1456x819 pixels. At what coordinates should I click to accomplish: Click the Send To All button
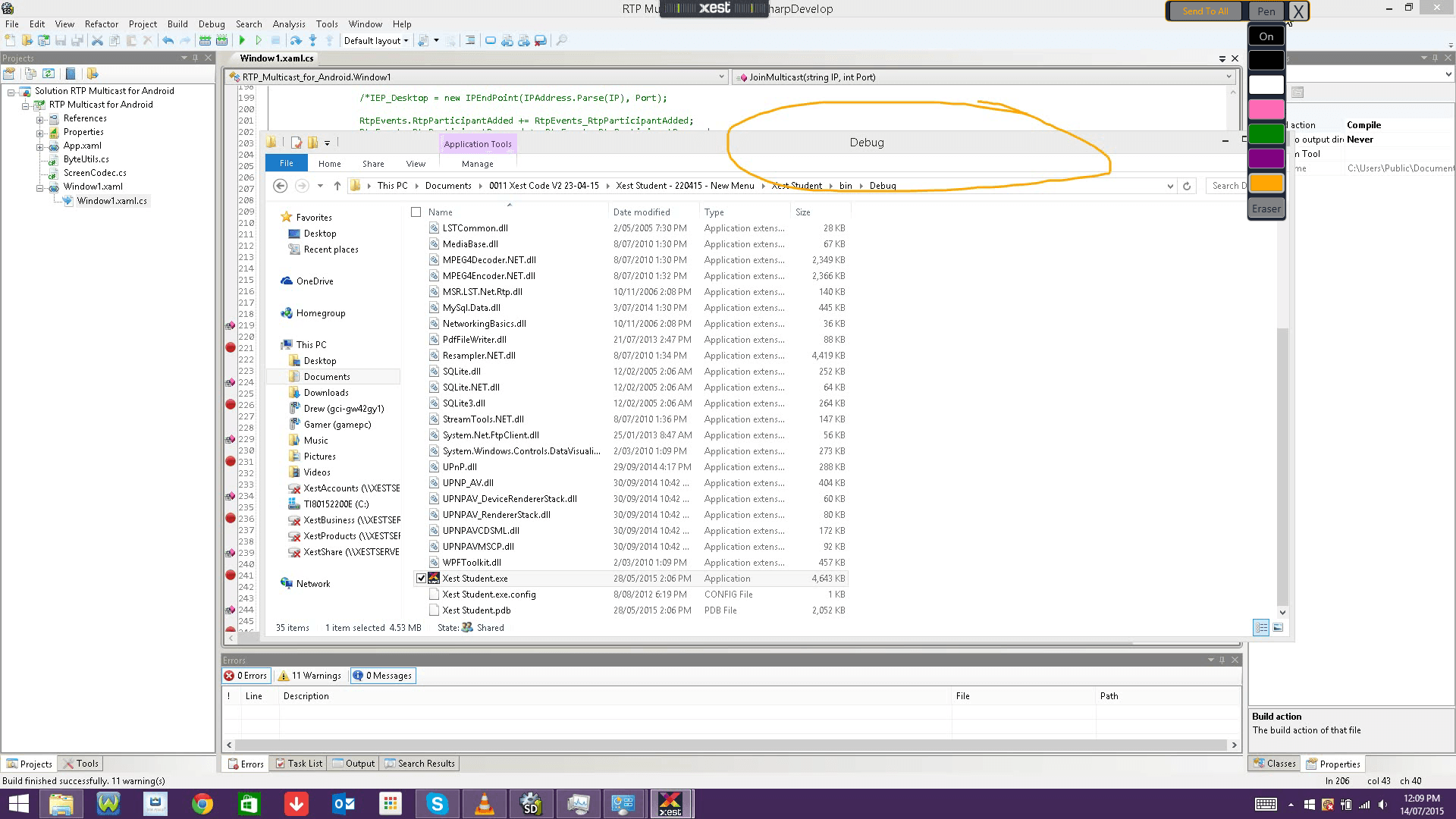1205,11
